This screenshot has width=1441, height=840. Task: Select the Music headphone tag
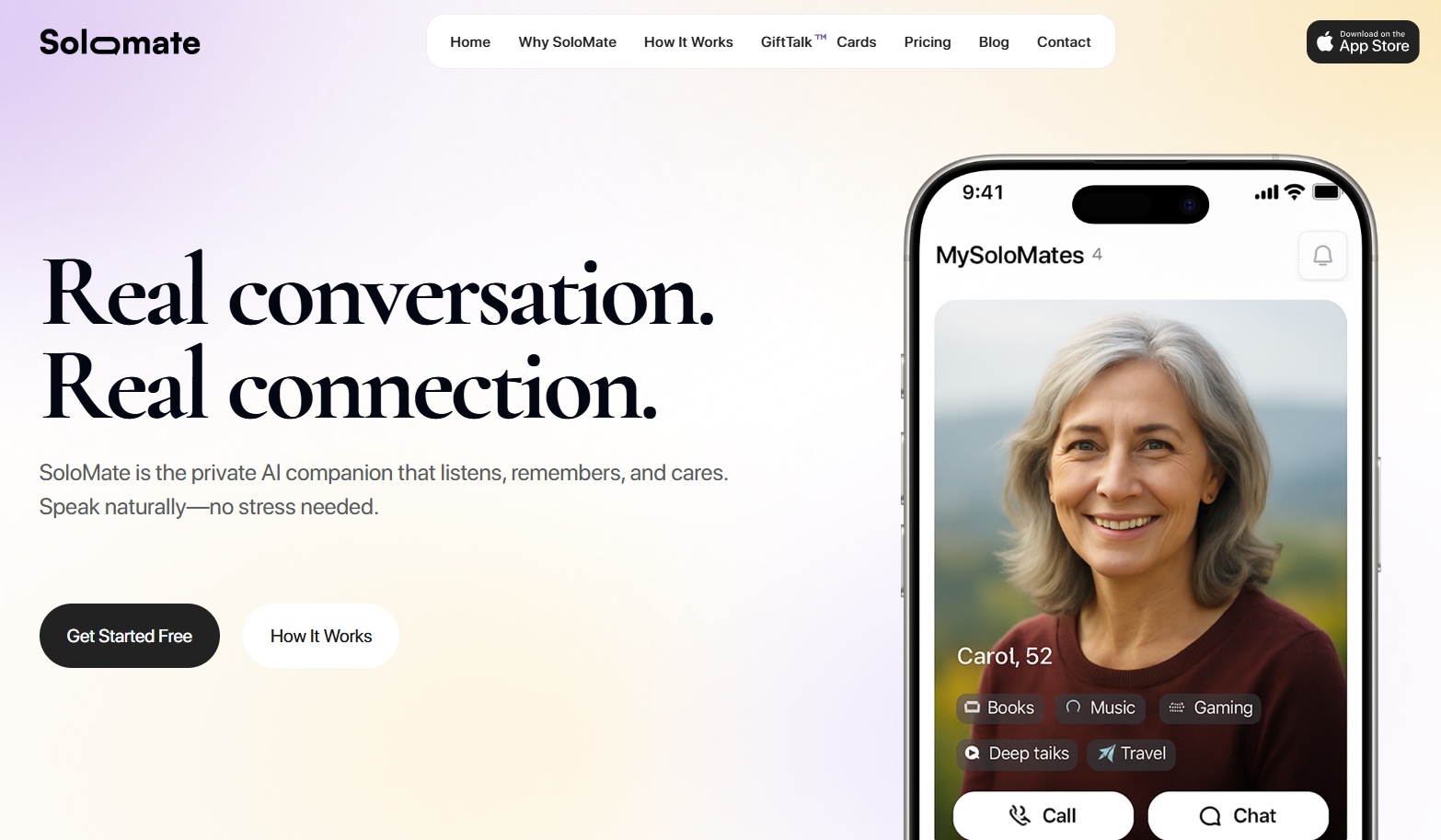pos(1100,708)
